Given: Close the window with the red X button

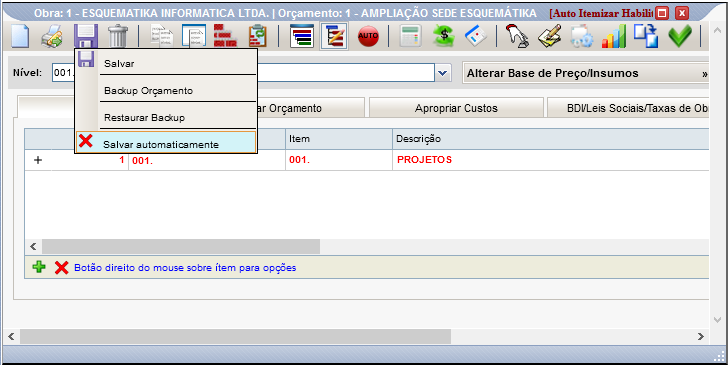Looking at the screenshot, I should [682, 13].
